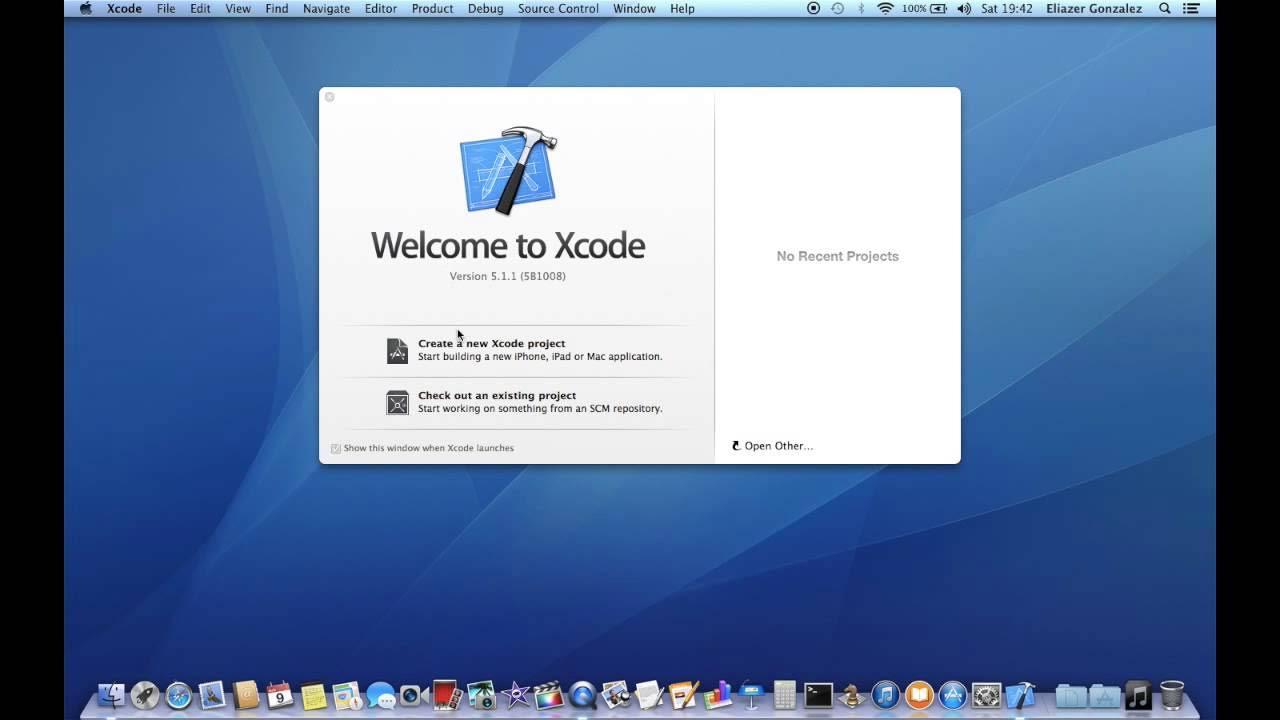The image size is (1280, 720).
Task: Open Chess from the dock
Action: [852, 695]
